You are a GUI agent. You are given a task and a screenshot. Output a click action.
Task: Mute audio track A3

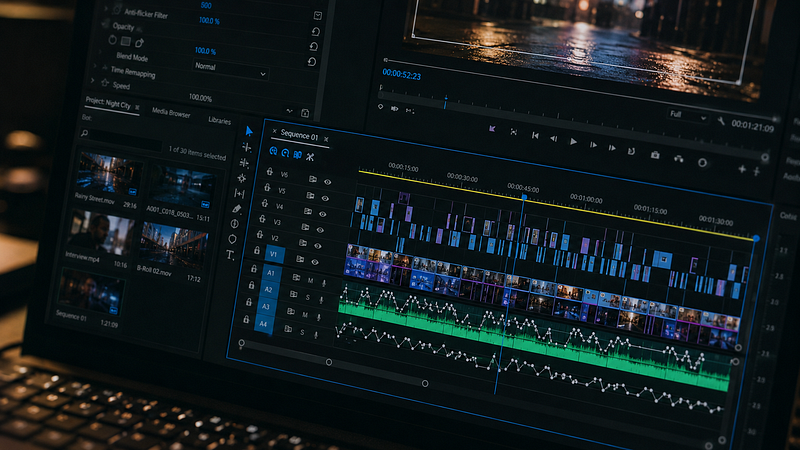tap(305, 315)
